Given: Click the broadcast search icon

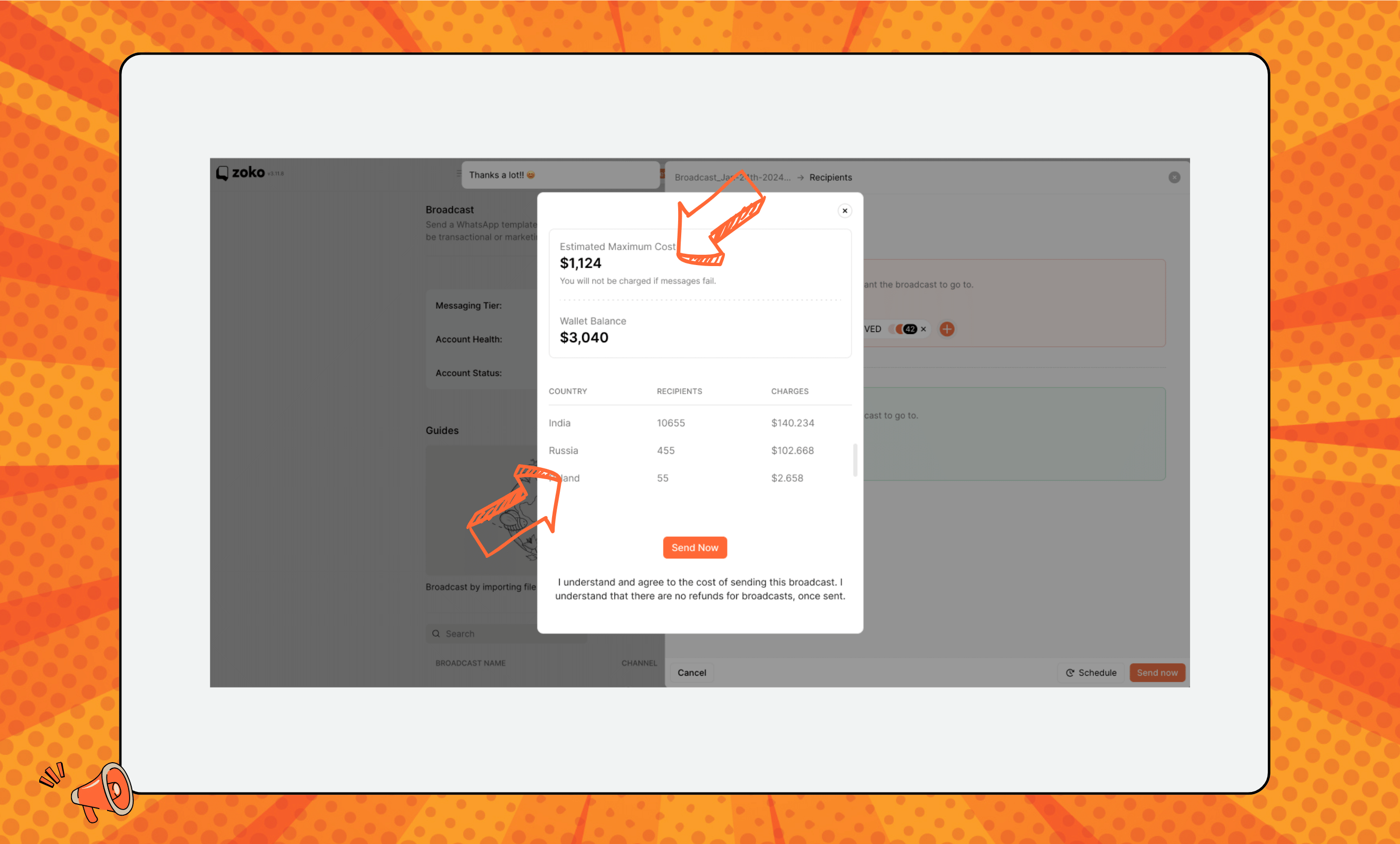Looking at the screenshot, I should tap(436, 633).
